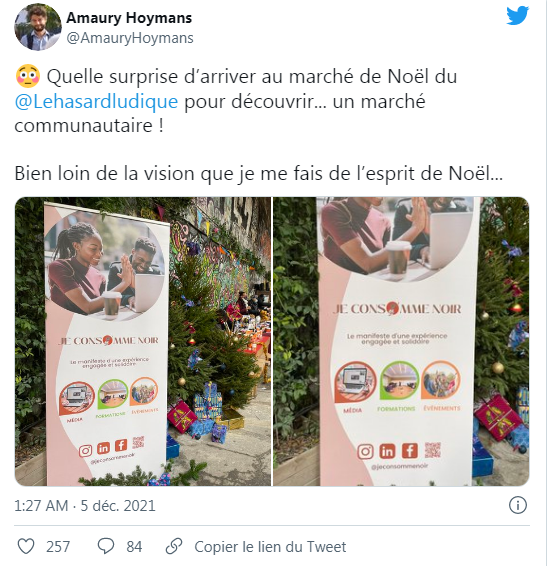Open the right close-up banner photo
547x566 pixels.
pos(401,341)
